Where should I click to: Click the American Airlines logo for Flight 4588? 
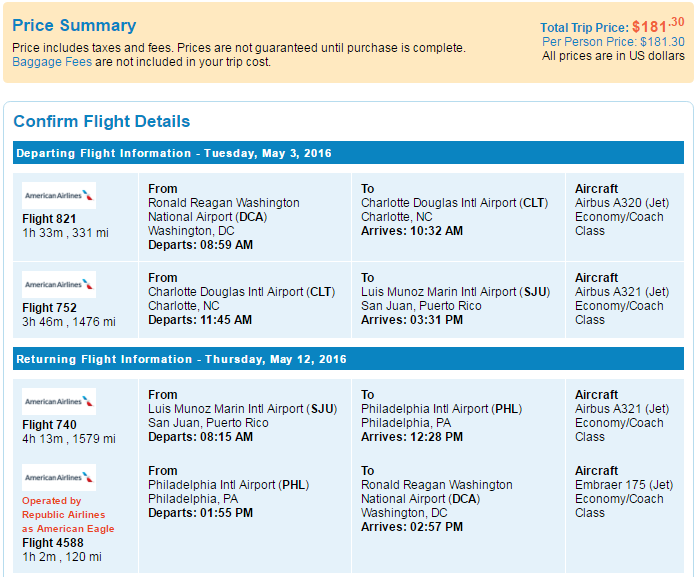[59, 478]
